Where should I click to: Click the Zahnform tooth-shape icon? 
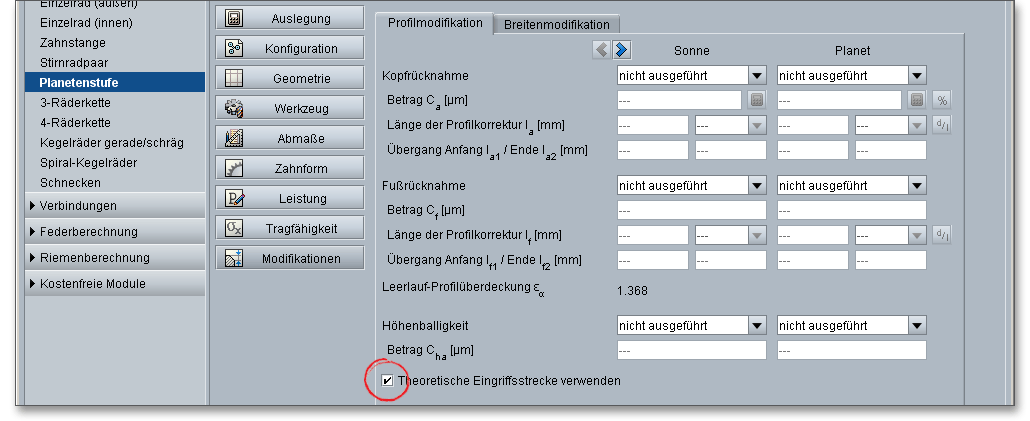235,169
